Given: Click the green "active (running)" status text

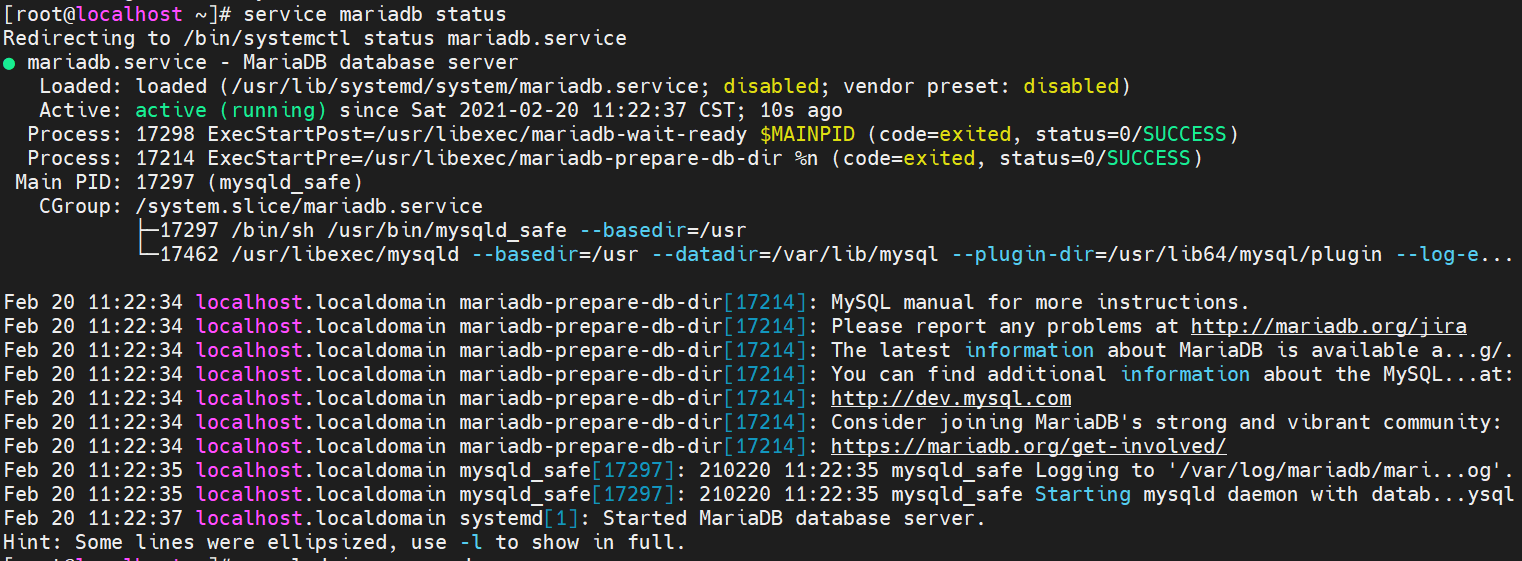Looking at the screenshot, I should [x=231, y=110].
